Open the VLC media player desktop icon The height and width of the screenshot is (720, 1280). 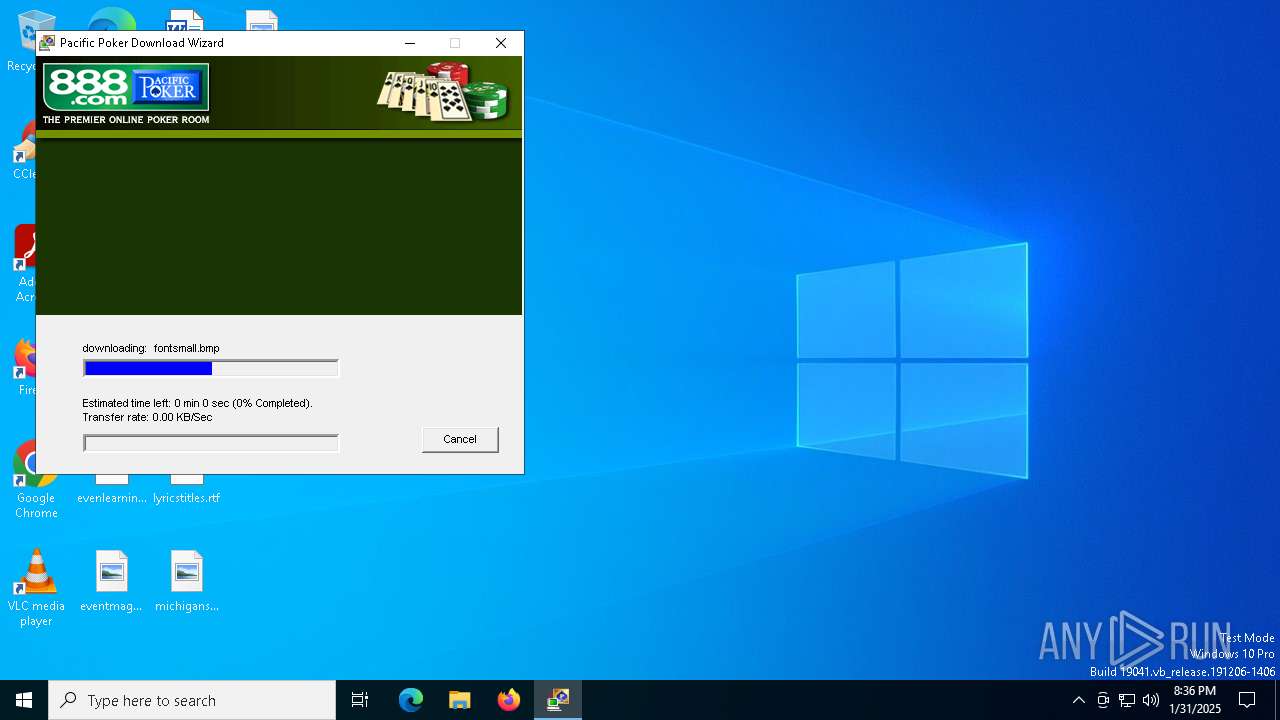36,589
